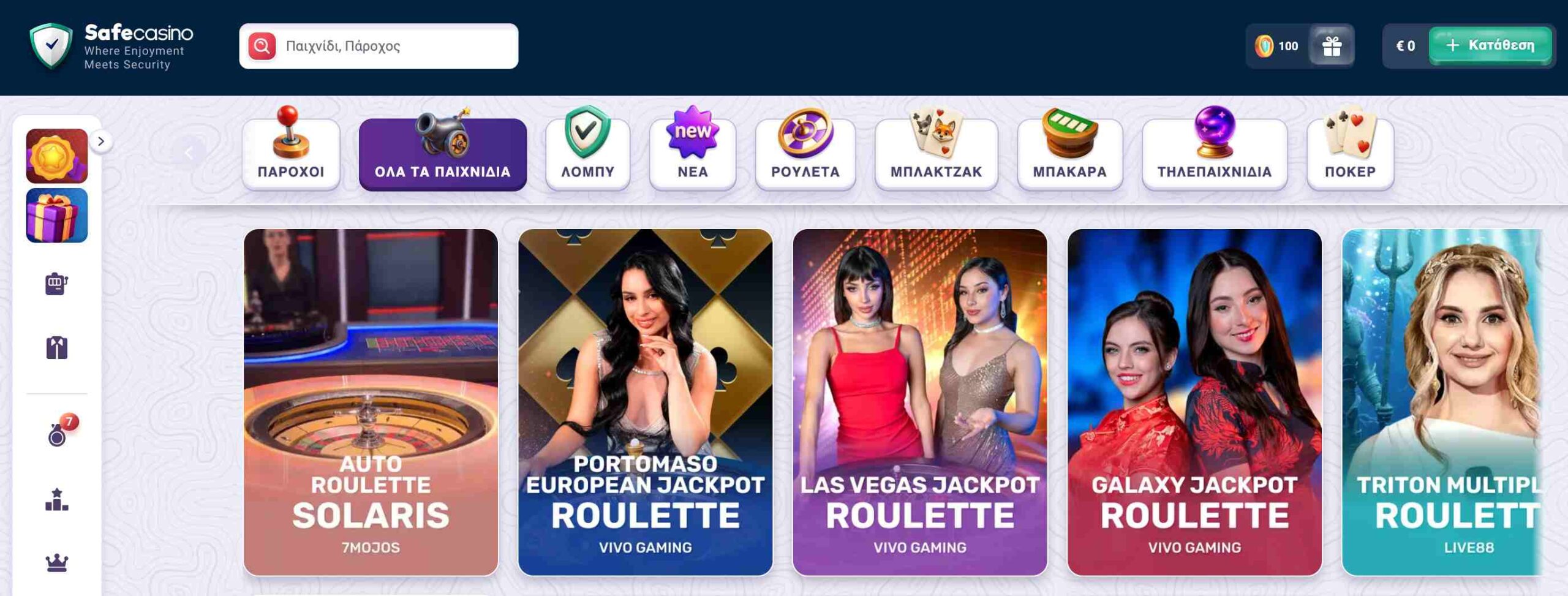Click the 100 coins balance indicator
This screenshot has height=596, width=1568.
coord(1276,46)
